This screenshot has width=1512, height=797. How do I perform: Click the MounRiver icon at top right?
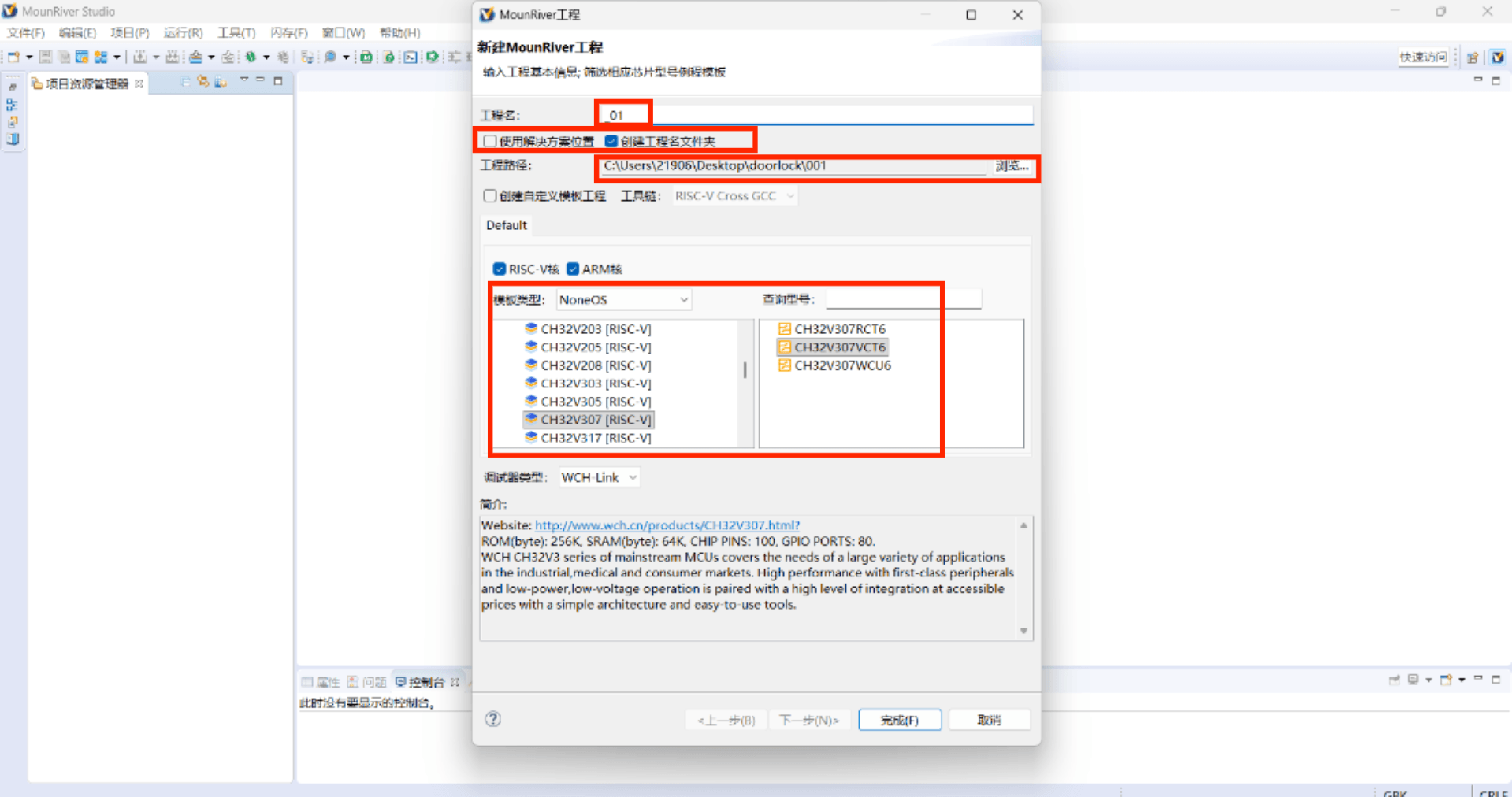tap(1497, 57)
